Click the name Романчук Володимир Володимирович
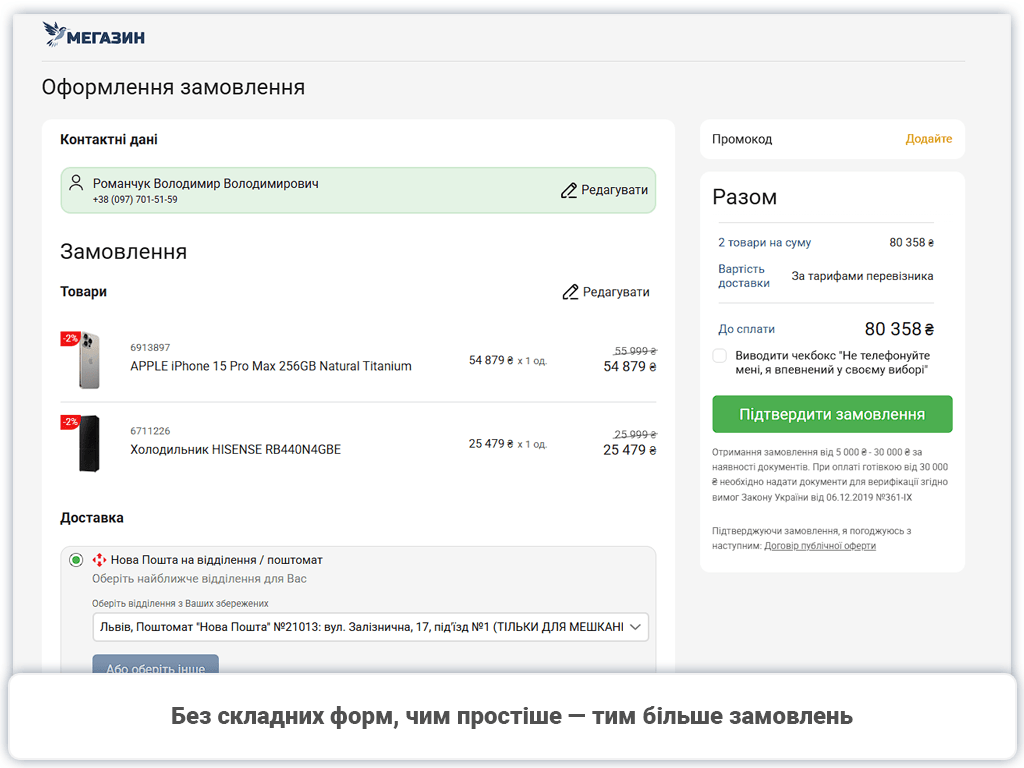The height and width of the screenshot is (768, 1024). [x=206, y=184]
